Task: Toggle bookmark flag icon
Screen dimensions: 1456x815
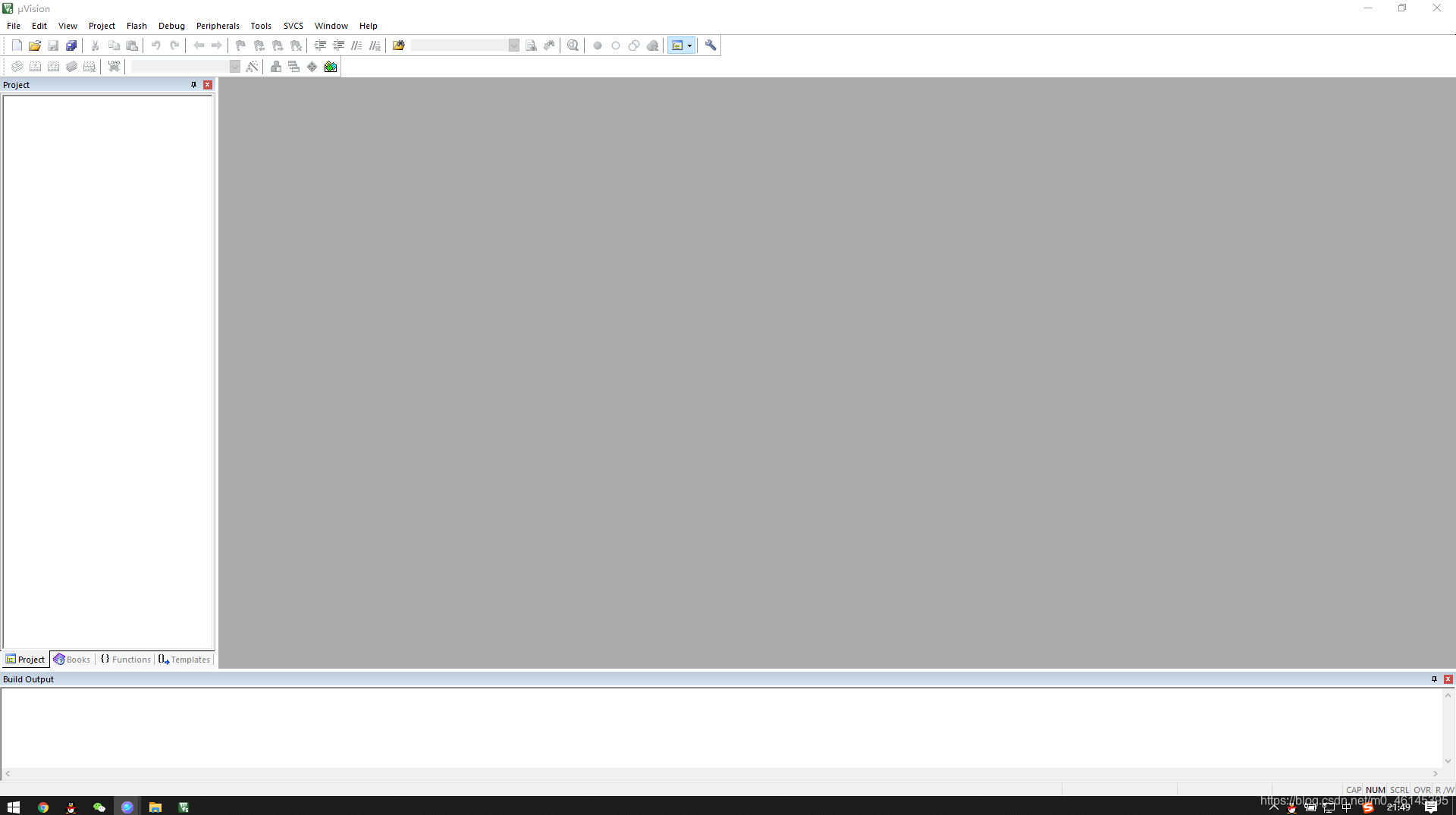Action: [241, 45]
